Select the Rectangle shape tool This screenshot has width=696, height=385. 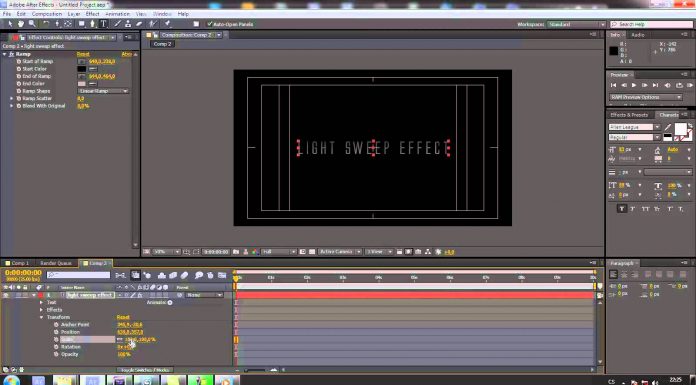(x=82, y=24)
